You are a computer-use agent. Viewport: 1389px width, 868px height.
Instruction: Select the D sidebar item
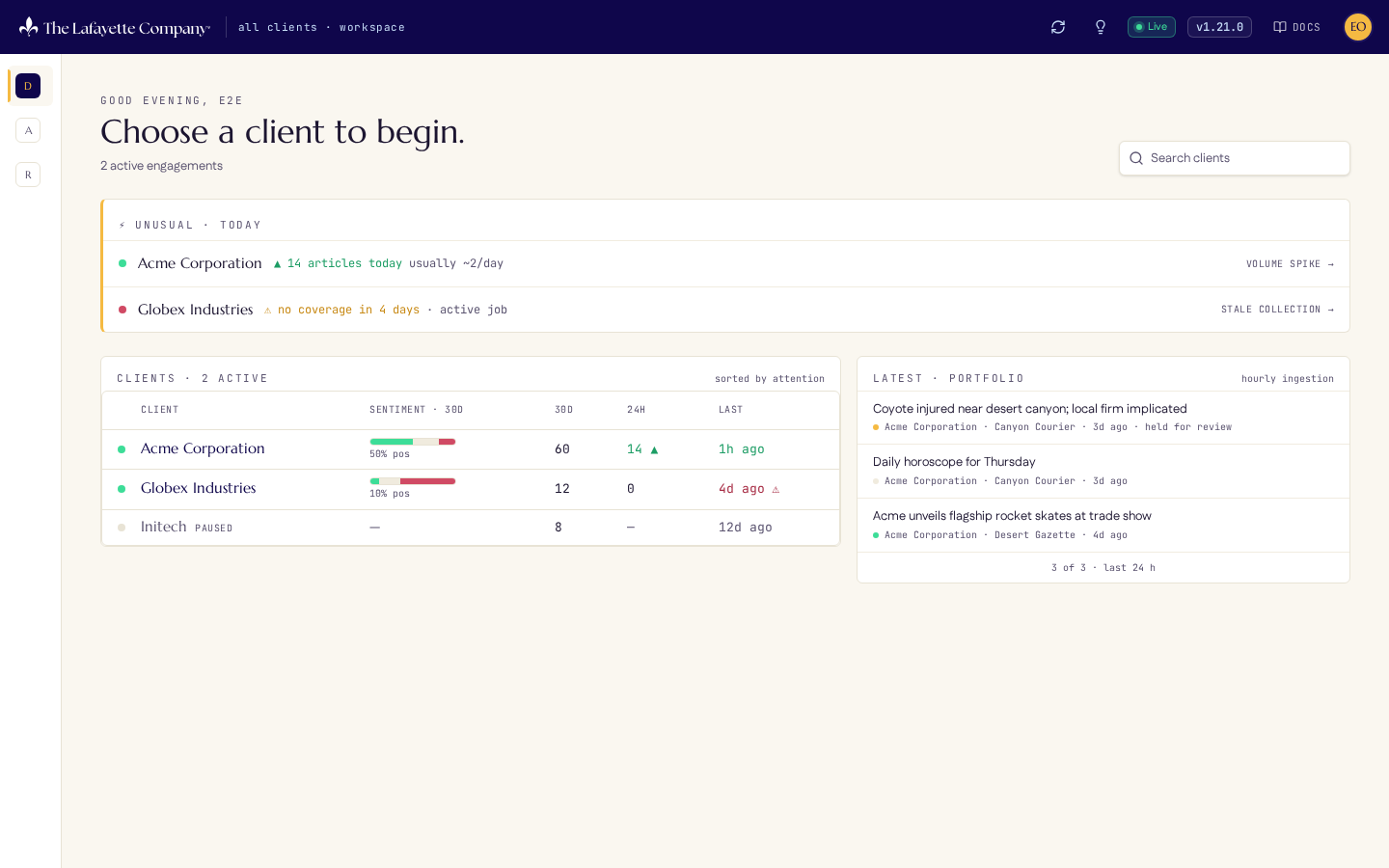coord(28,86)
